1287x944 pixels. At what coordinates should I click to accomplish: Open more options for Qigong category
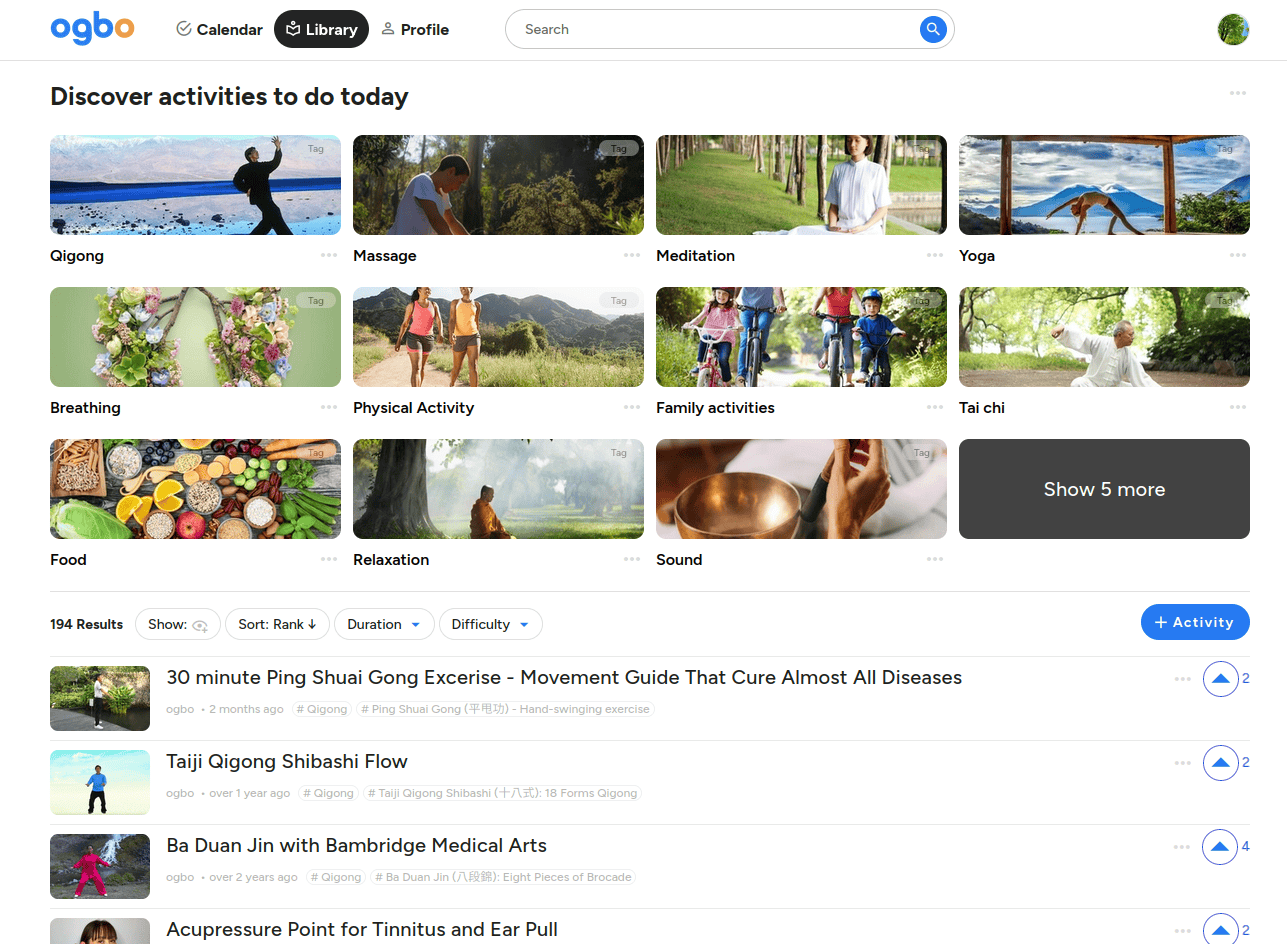[x=329, y=255]
